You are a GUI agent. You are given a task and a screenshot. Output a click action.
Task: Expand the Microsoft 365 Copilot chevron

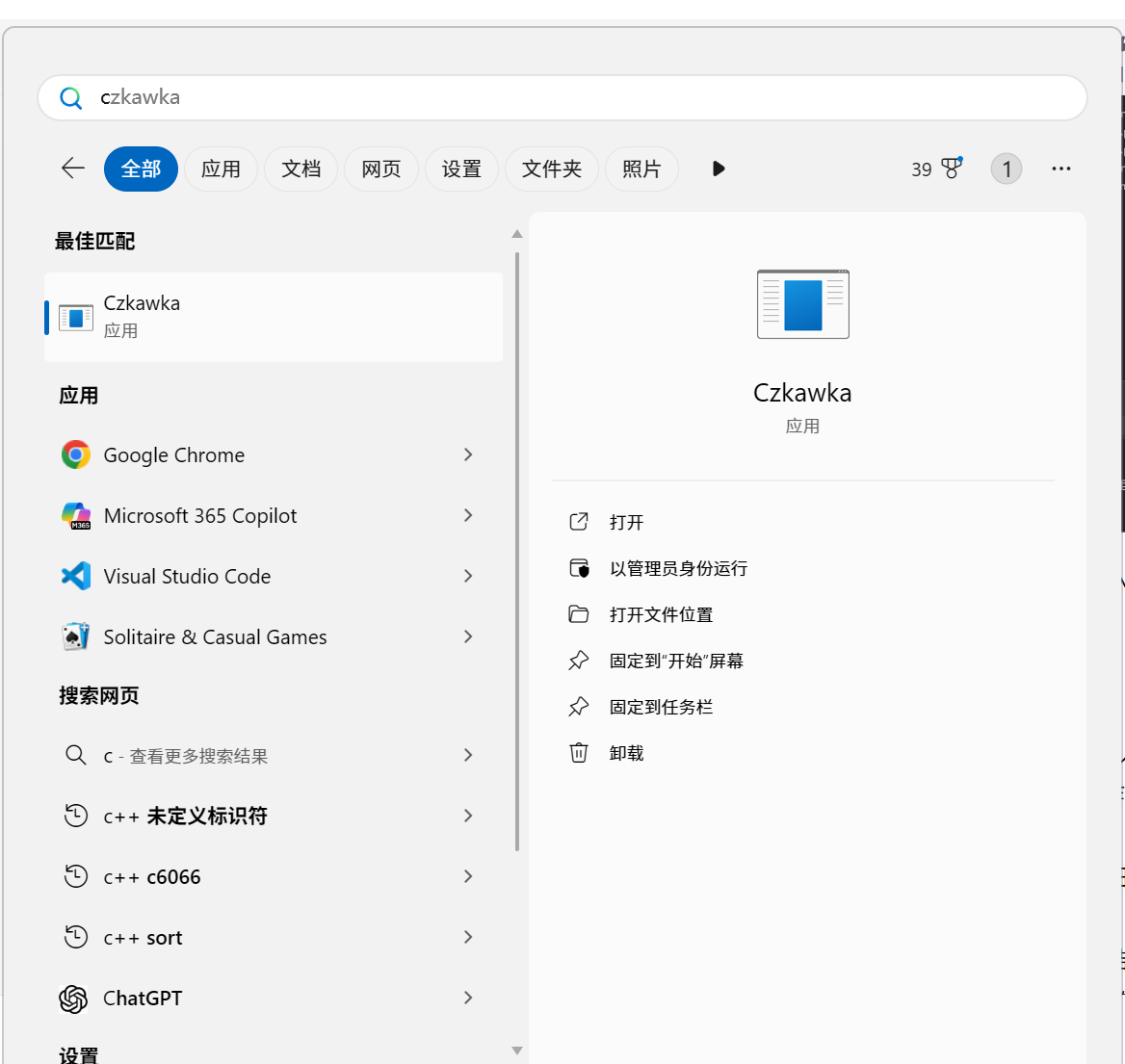click(x=468, y=516)
